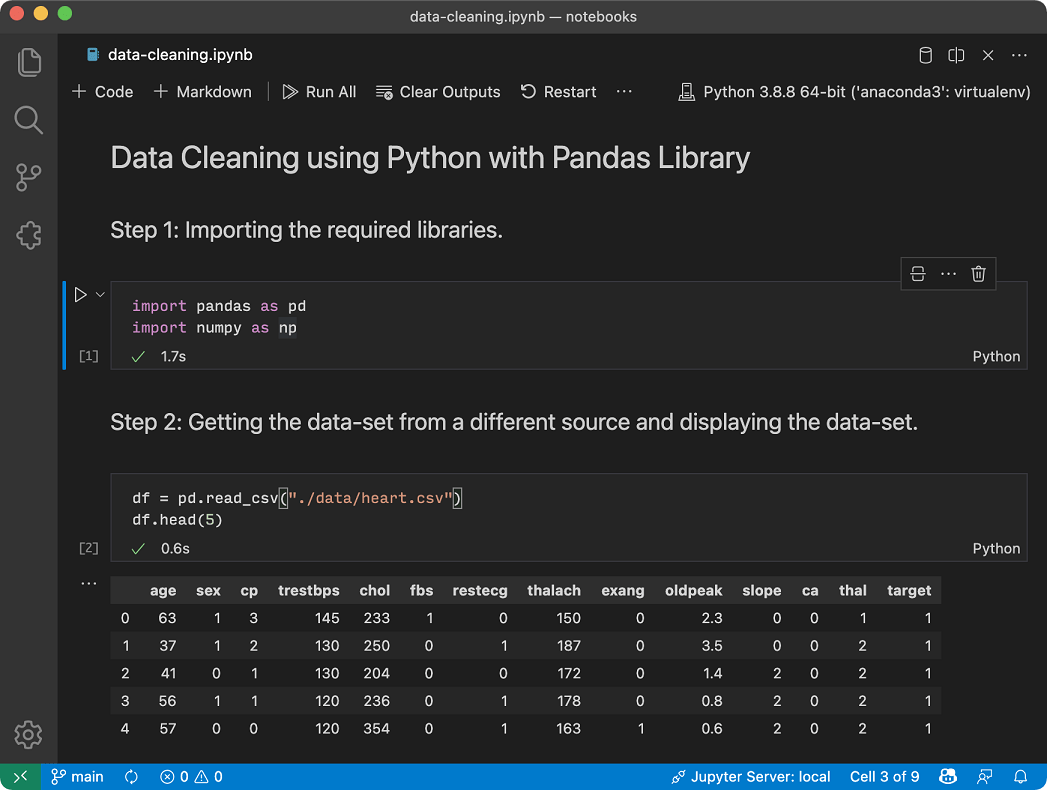
Task: Open the Search view
Action: coord(29,120)
